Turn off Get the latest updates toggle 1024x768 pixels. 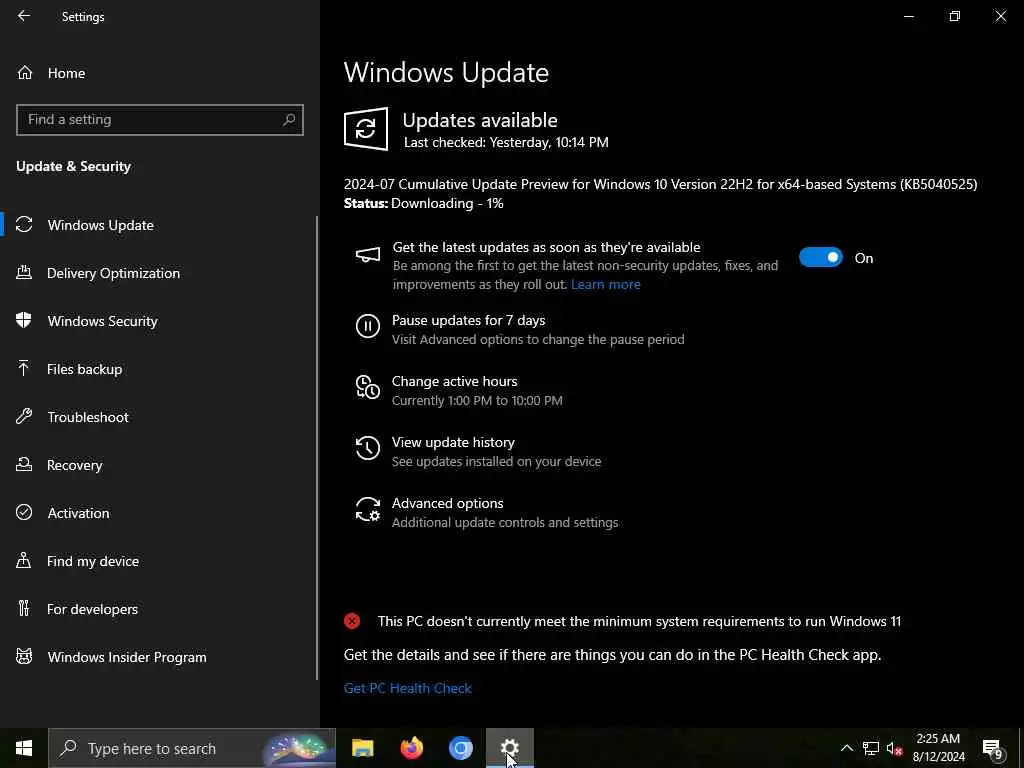(x=820, y=257)
